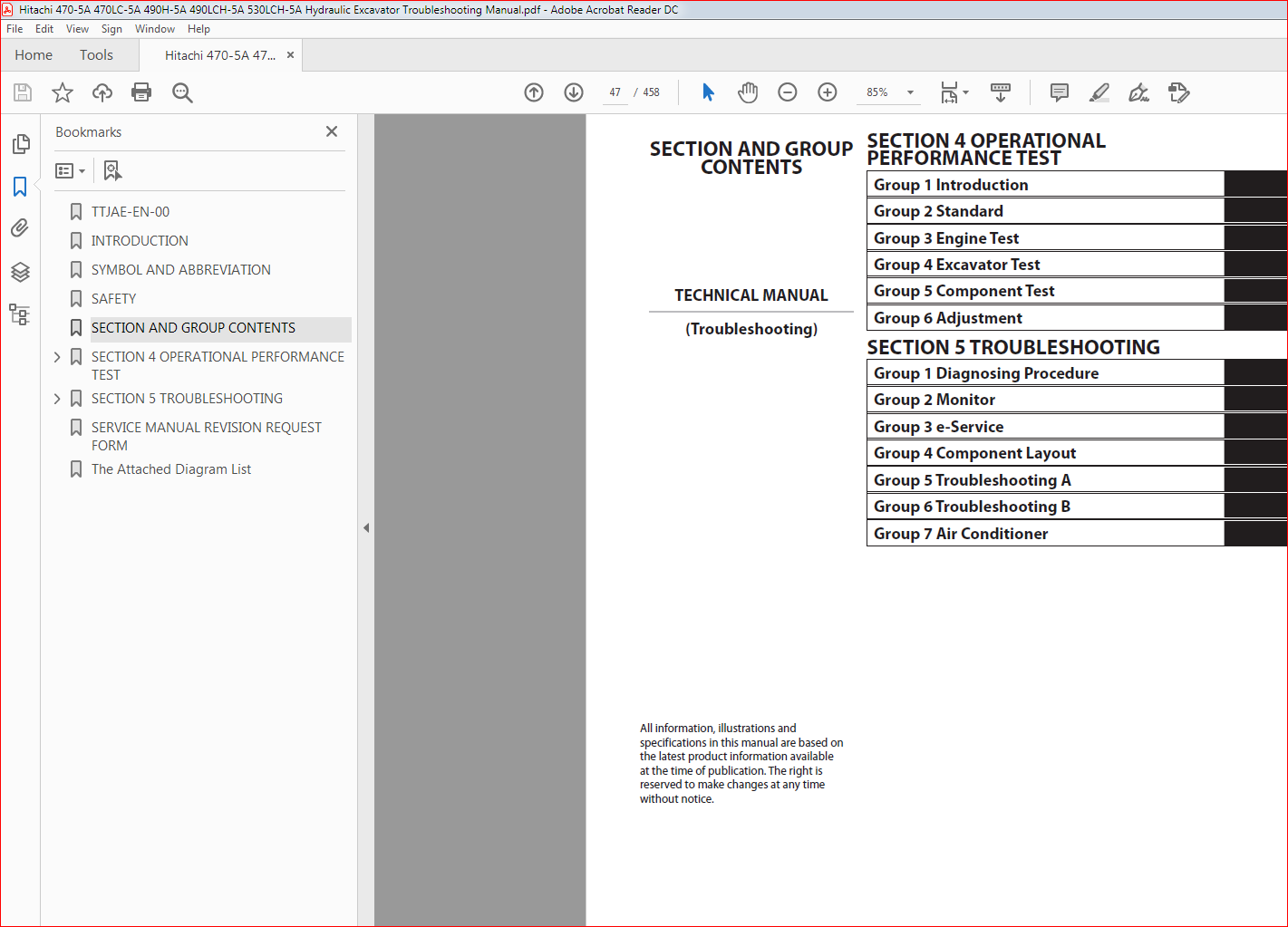Open the bookmarks options dropdown
The width and height of the screenshot is (1288, 927).
coord(70,170)
